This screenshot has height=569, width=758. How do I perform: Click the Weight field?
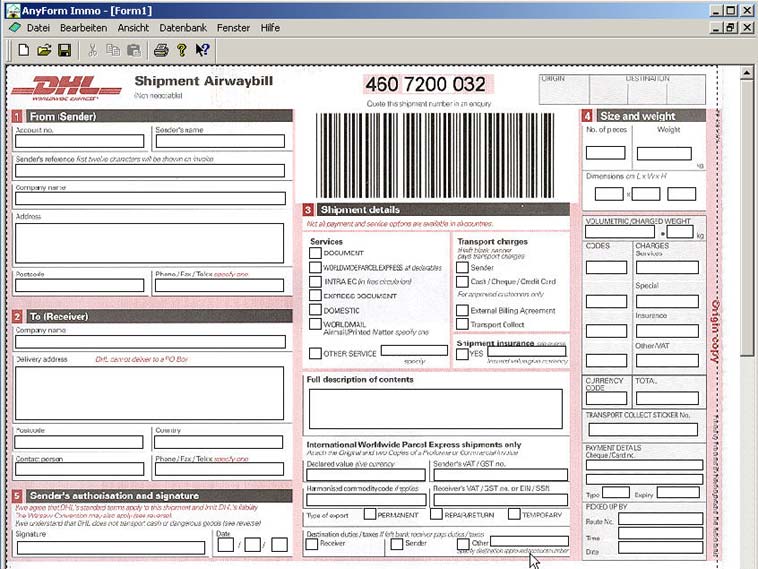pos(664,154)
